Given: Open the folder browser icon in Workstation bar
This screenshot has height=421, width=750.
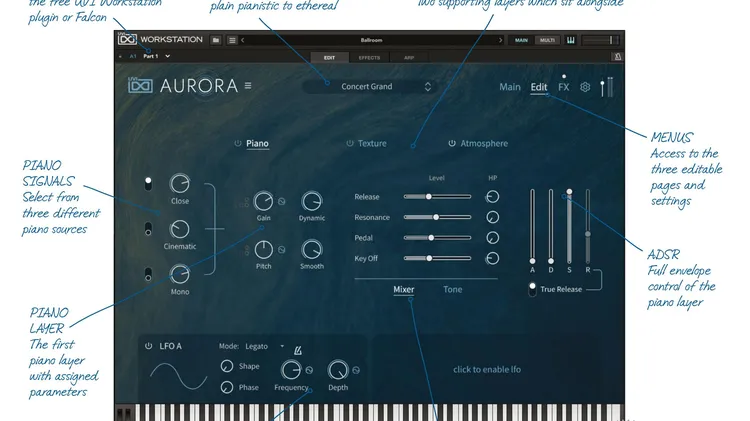Looking at the screenshot, I should (x=216, y=40).
